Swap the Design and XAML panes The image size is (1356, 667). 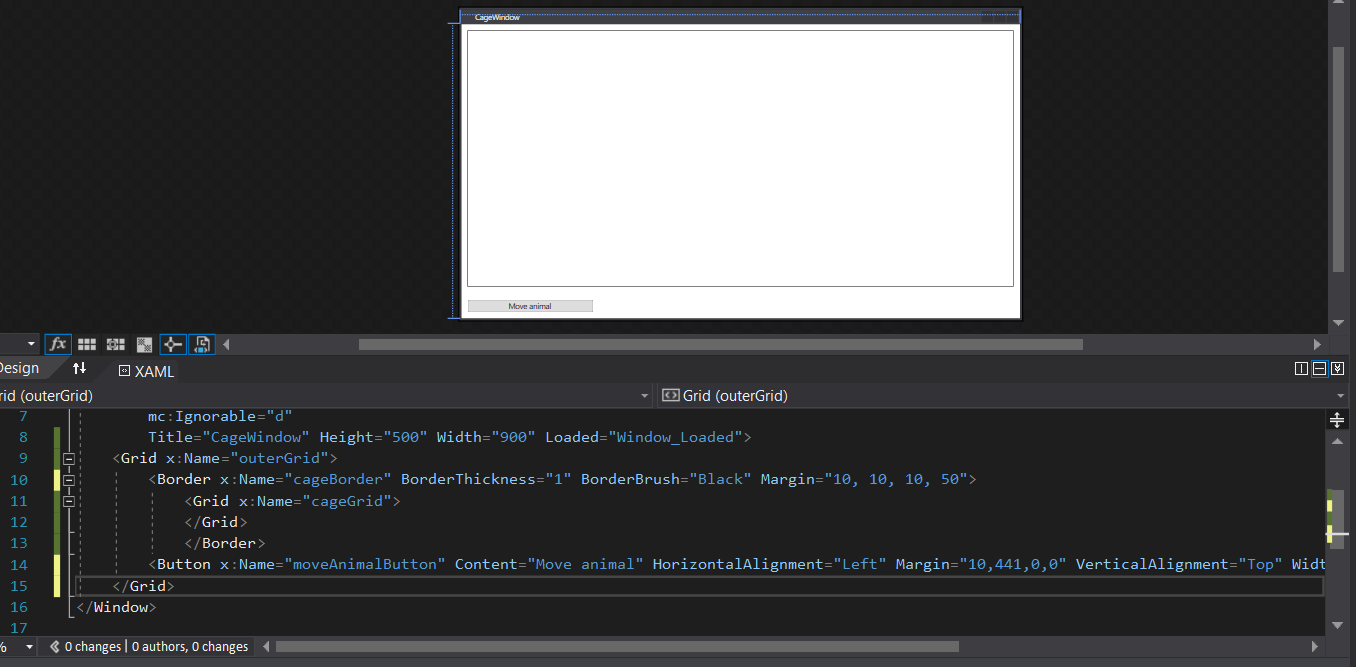coord(80,368)
